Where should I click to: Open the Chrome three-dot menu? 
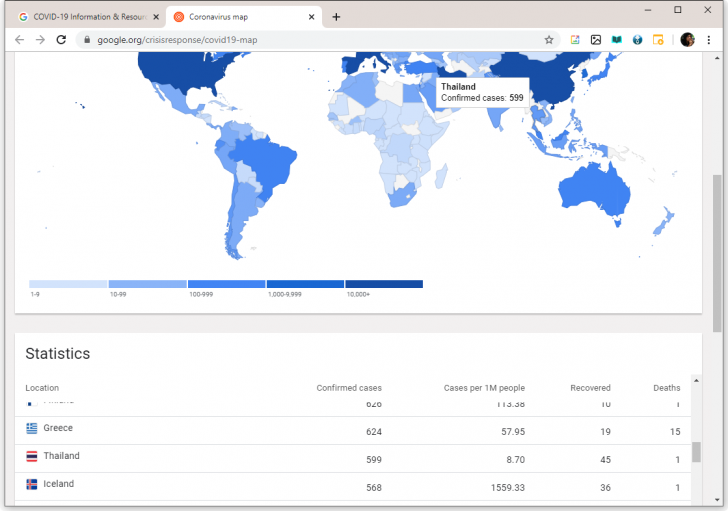click(x=708, y=40)
